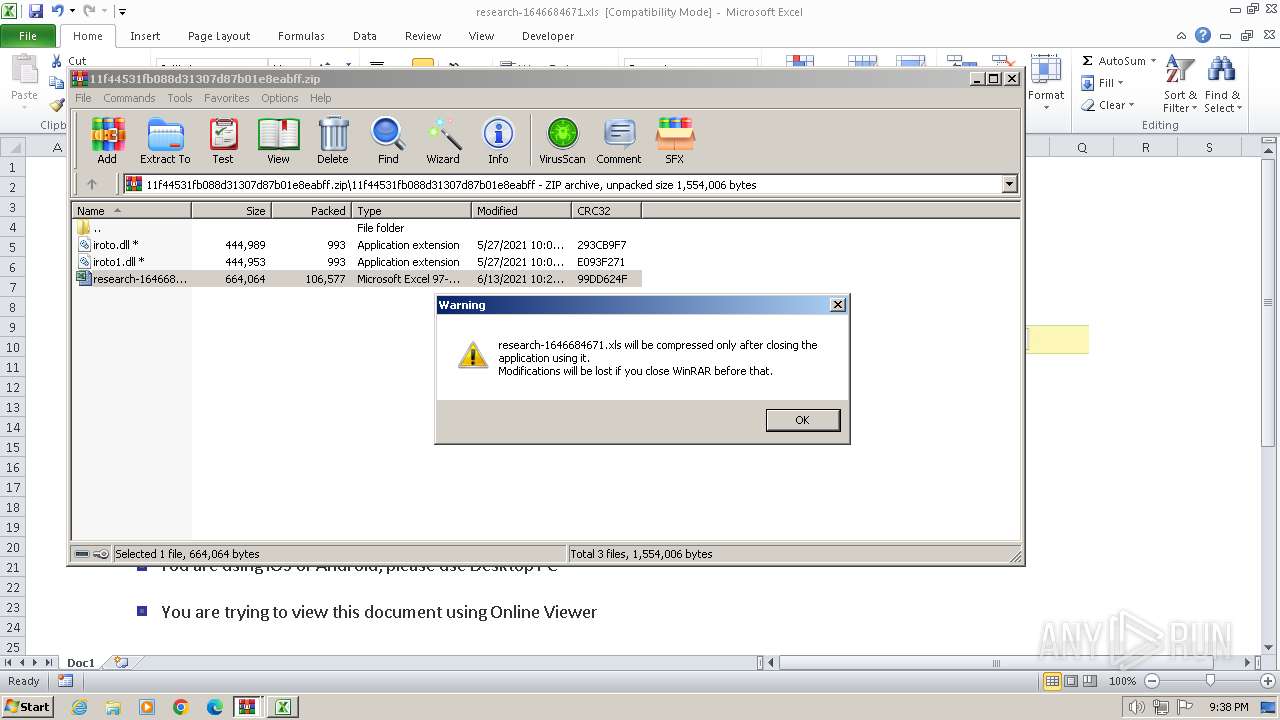1280x720 pixels.
Task: Expand the WinRAR address path dropdown
Action: [1009, 184]
